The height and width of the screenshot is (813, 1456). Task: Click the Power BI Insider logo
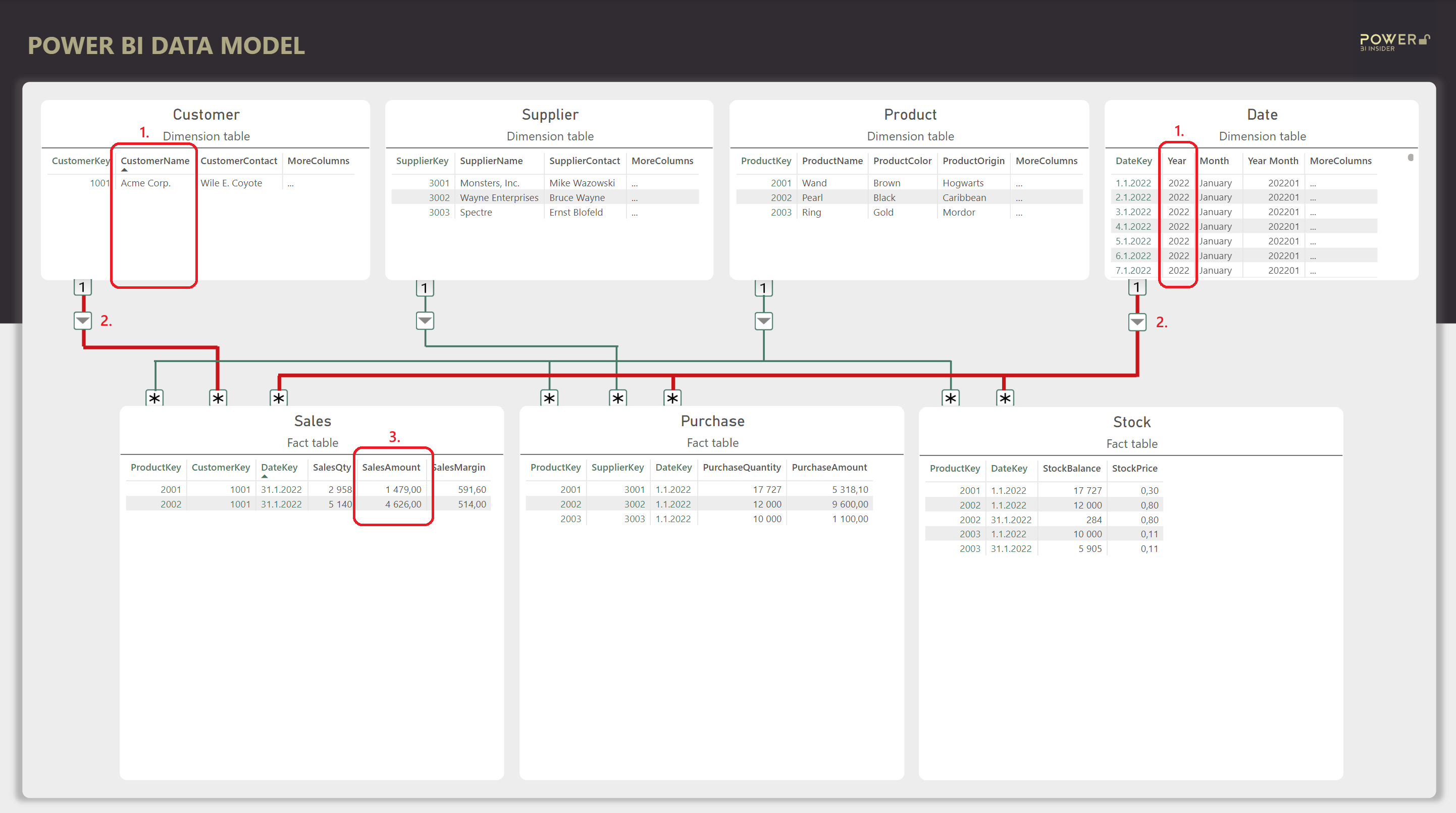pyautogui.click(x=1394, y=42)
